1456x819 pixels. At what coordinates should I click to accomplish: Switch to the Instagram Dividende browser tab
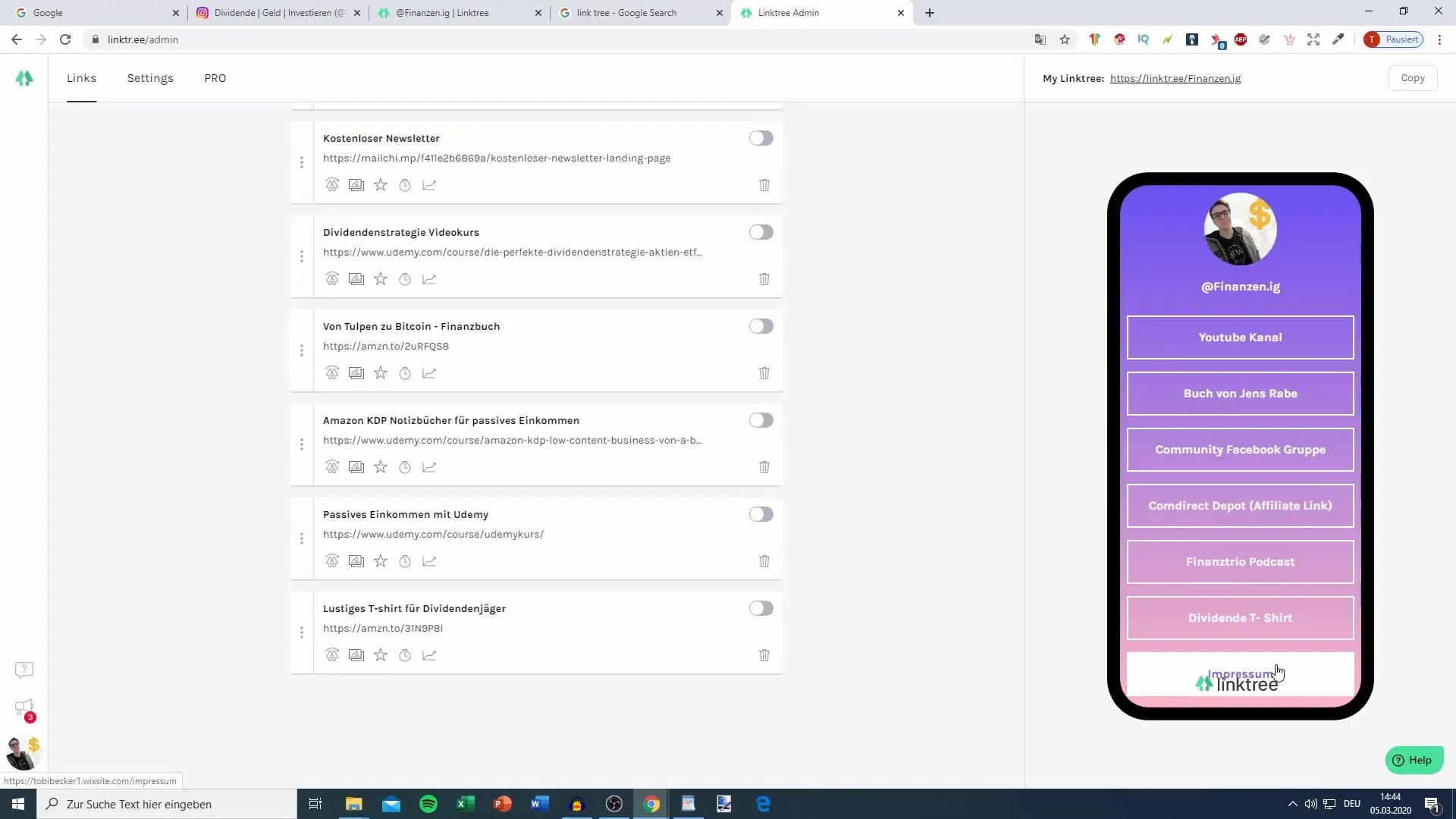click(x=278, y=13)
